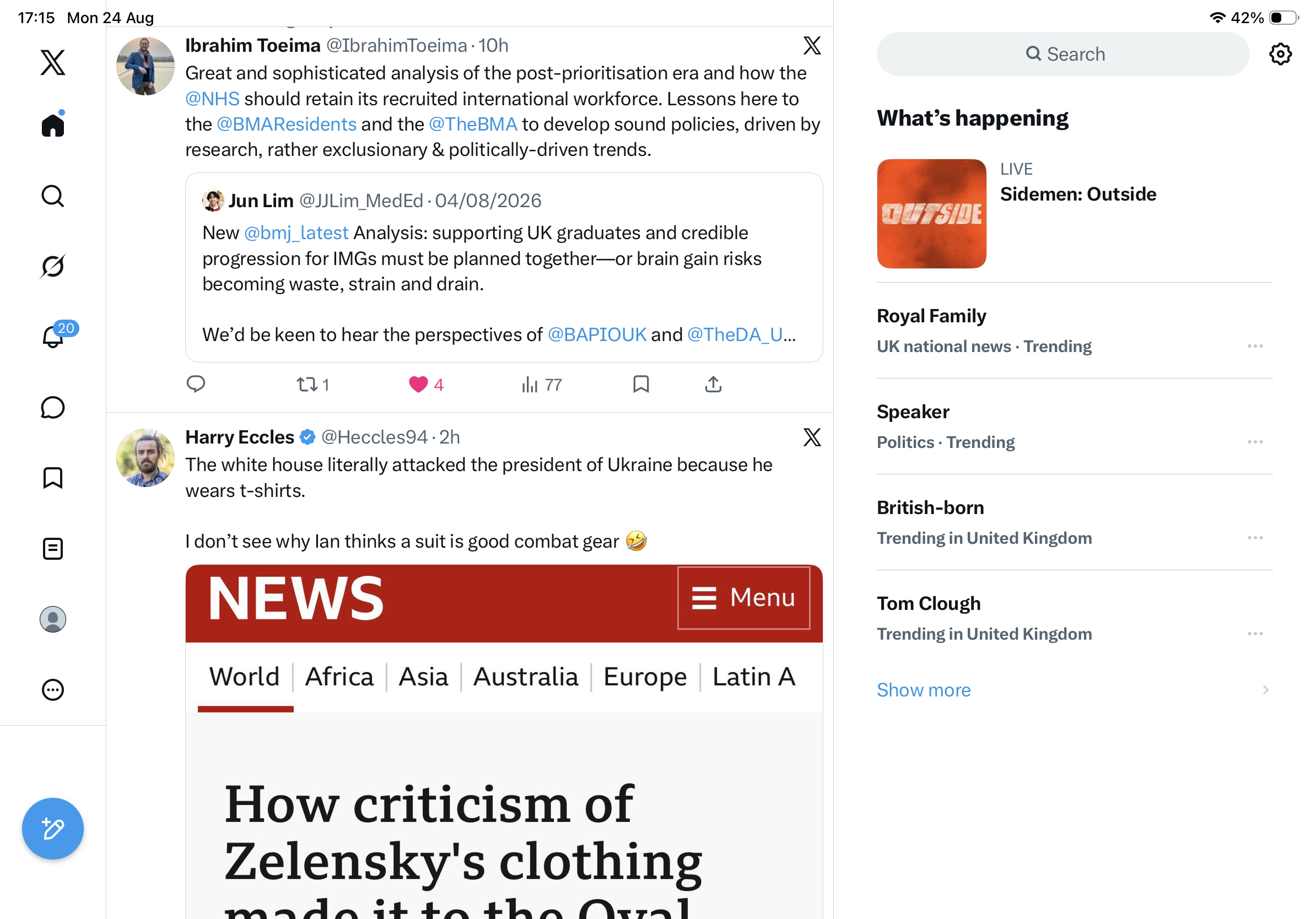Open more options for Tom Clough trend
The width and height of the screenshot is (1316, 919).
(1255, 634)
